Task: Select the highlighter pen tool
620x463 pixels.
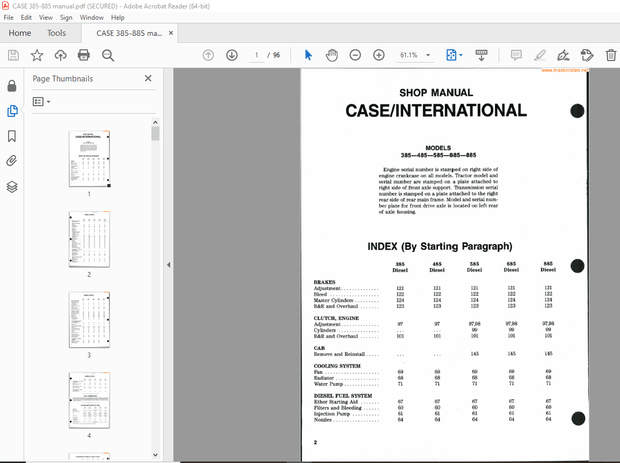Action: pos(540,55)
